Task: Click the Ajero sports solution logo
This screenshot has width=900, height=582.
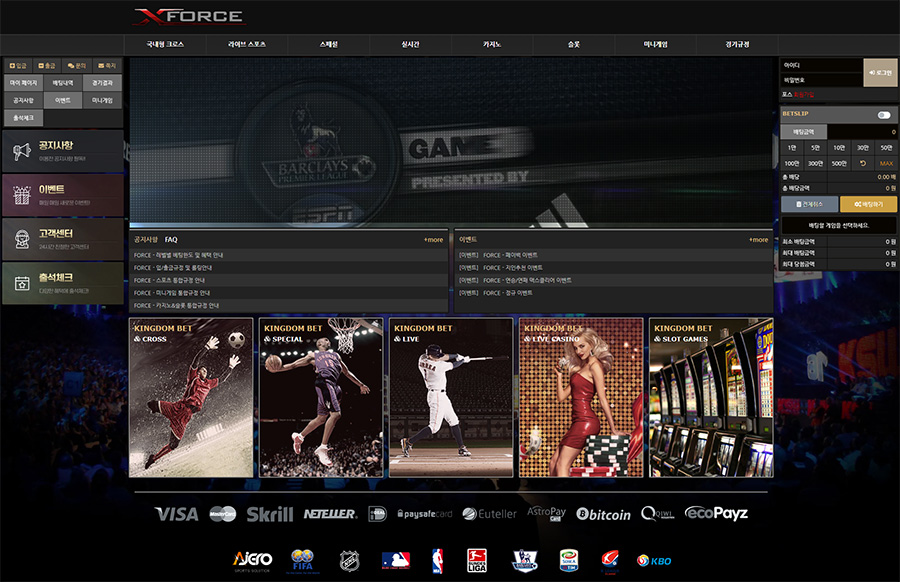Action: [253, 560]
